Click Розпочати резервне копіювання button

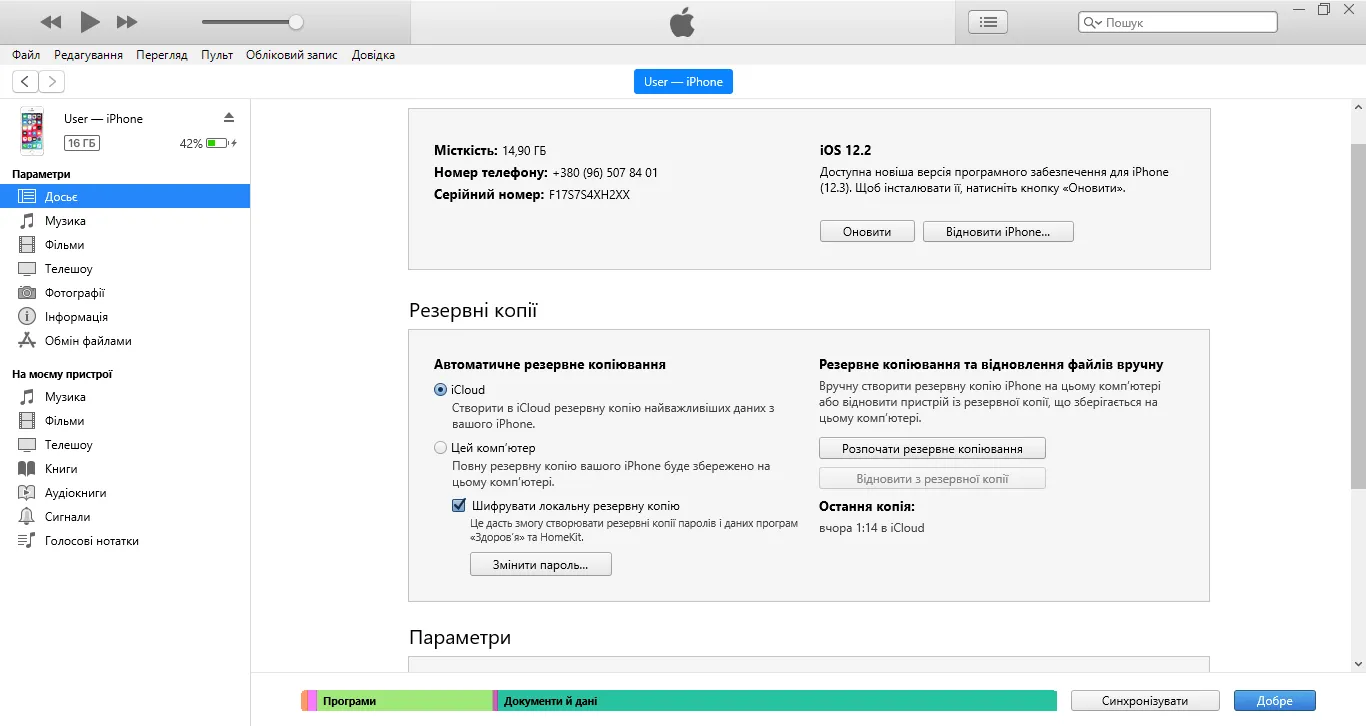pos(932,449)
